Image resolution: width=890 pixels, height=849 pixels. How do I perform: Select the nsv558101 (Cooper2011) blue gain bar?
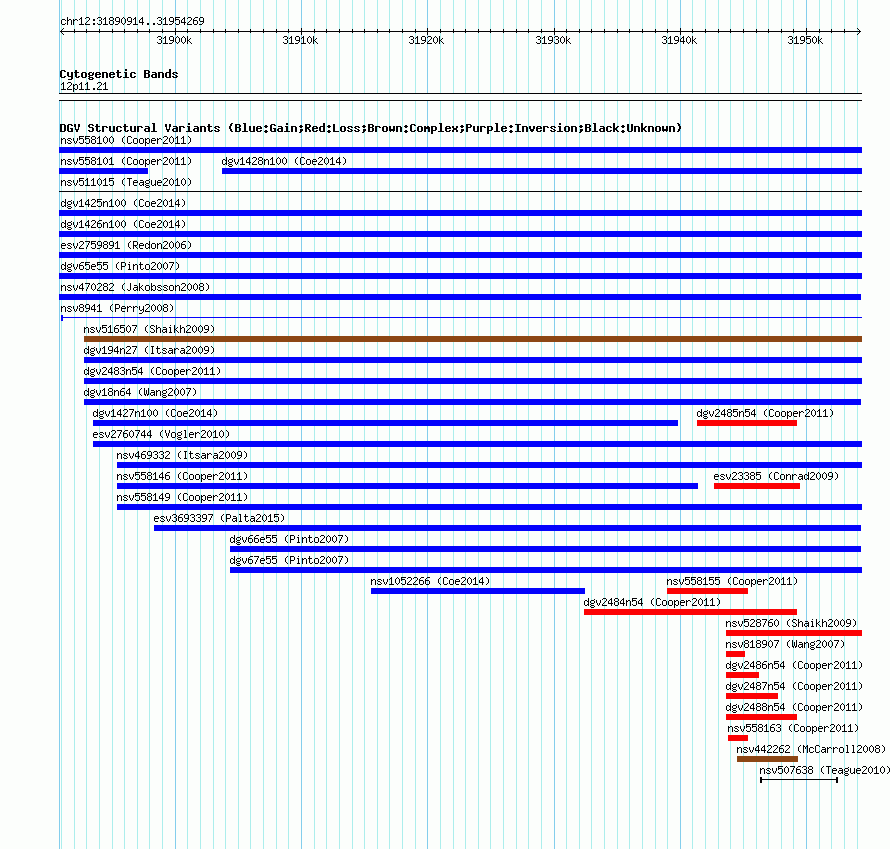coord(104,171)
